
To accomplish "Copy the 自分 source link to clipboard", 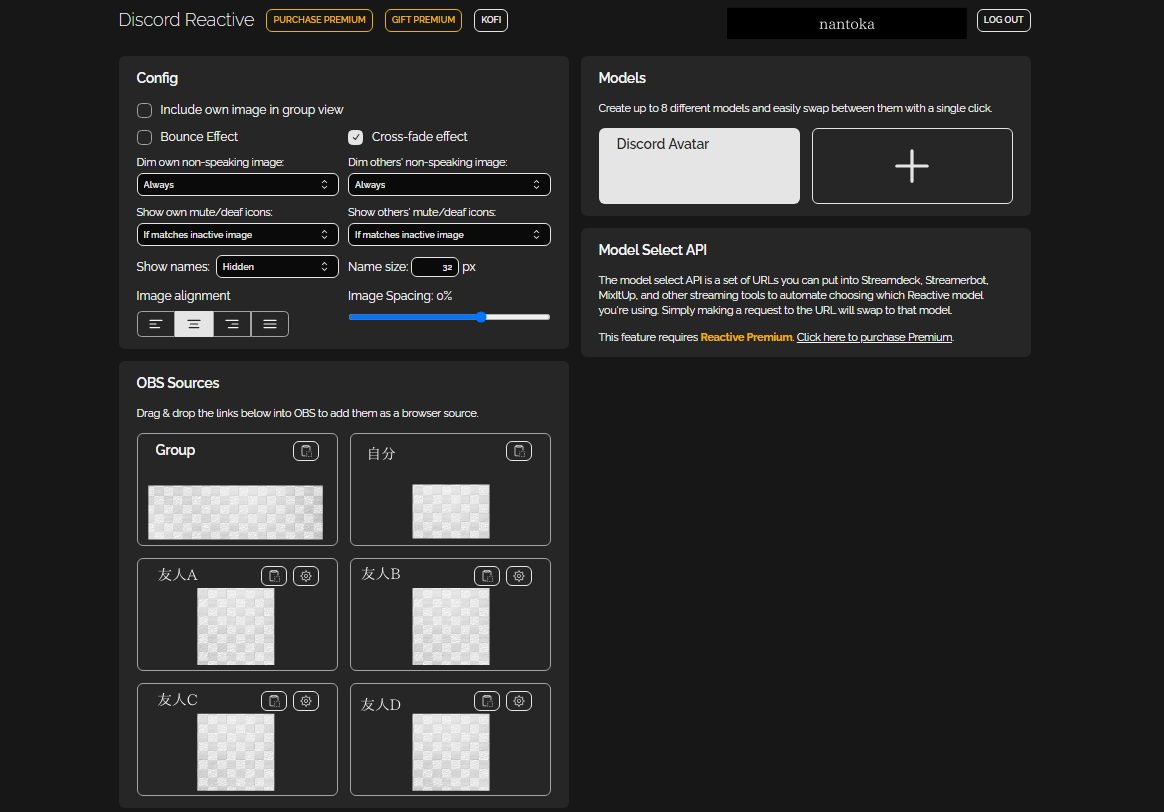I will tap(519, 451).
